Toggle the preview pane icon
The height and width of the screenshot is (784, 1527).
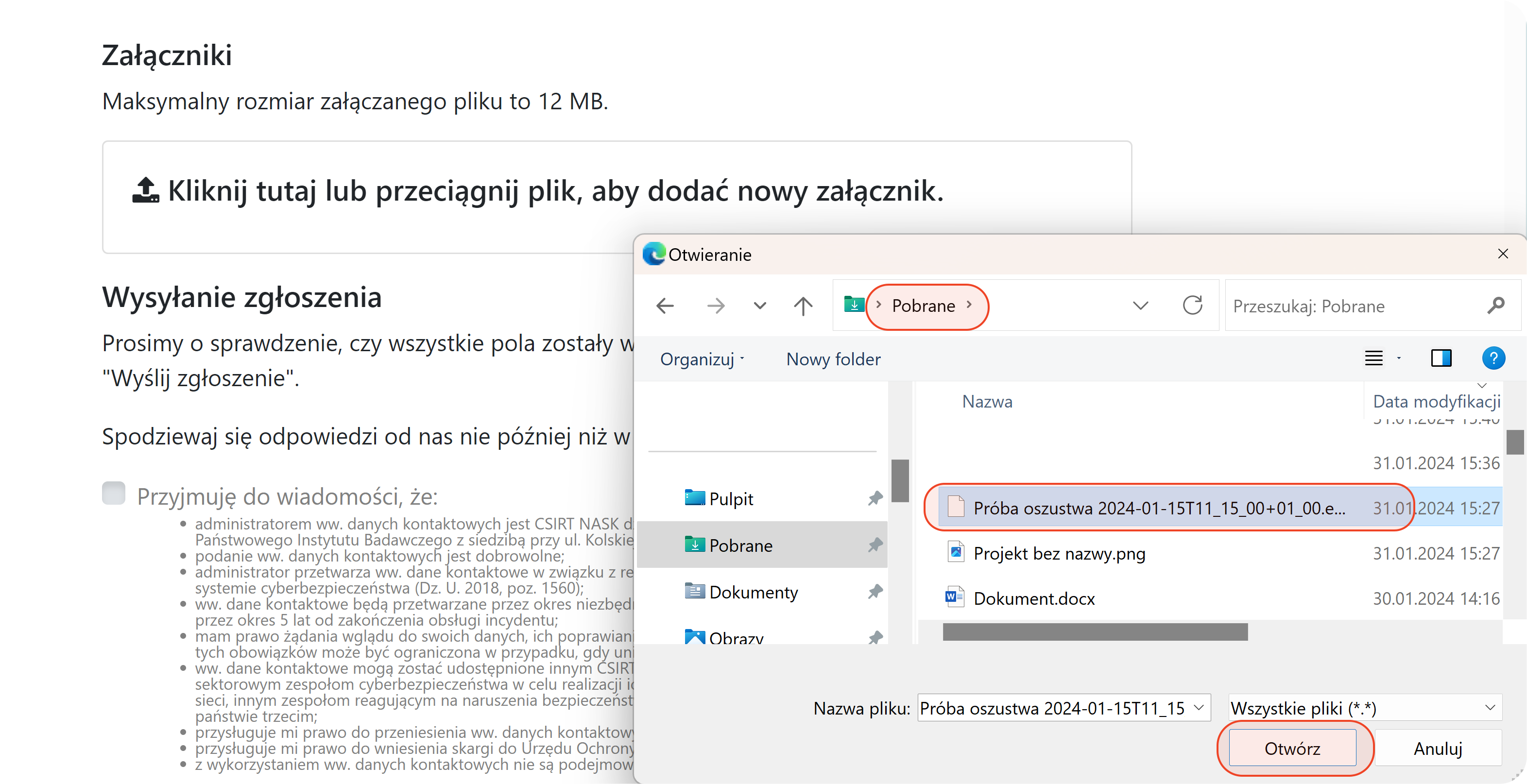[1441, 358]
